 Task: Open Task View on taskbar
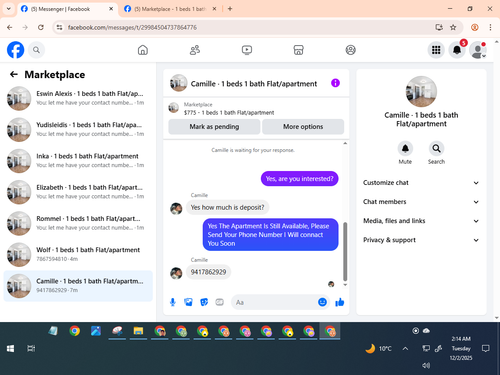pos(31,349)
